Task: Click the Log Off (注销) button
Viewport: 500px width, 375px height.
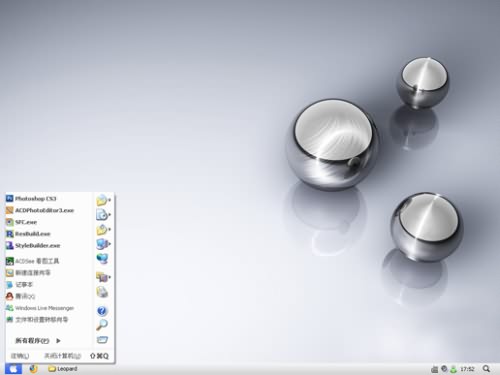Action: [x=20, y=356]
